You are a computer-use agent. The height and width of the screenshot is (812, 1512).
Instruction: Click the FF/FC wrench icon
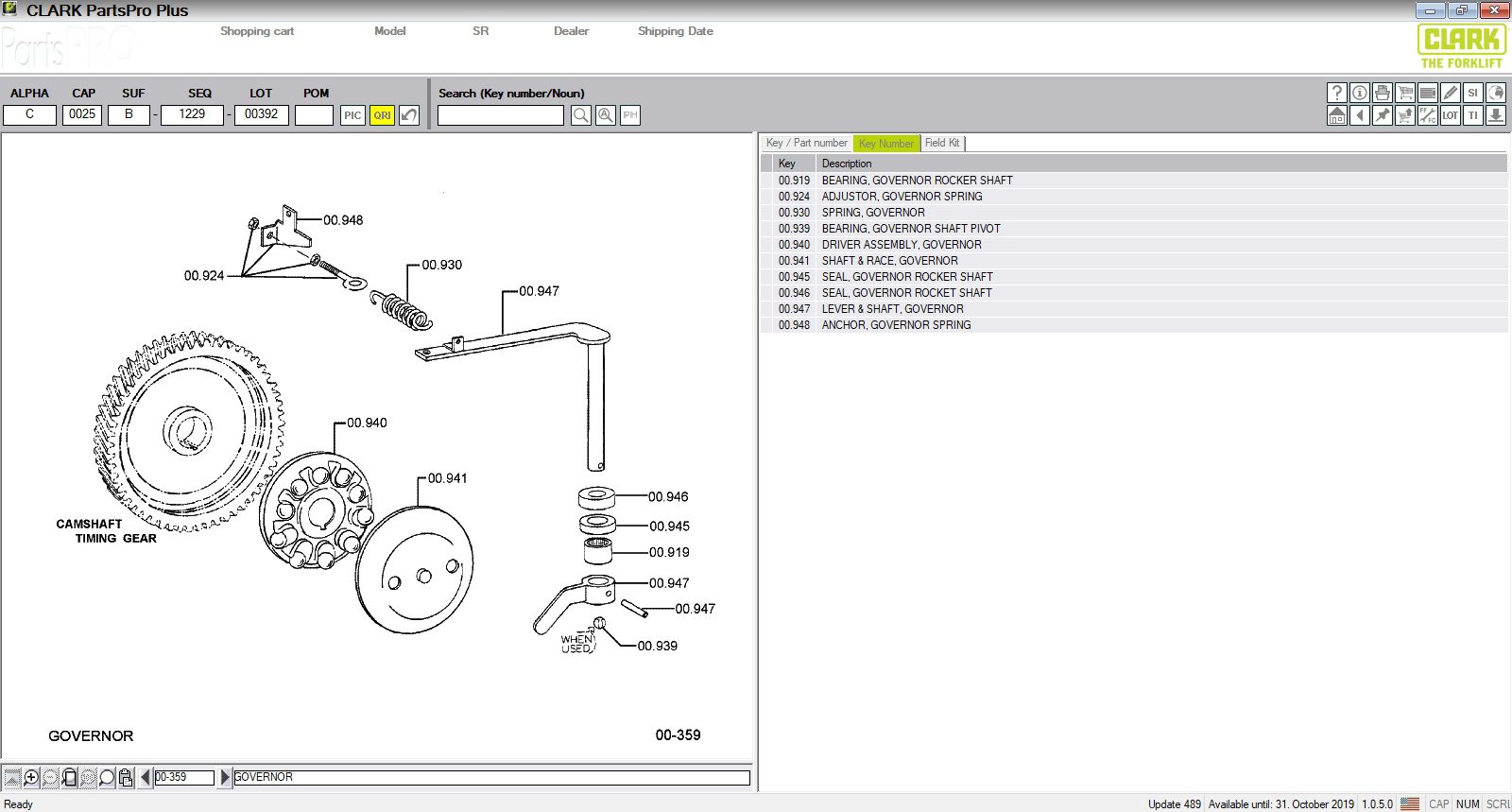pyautogui.click(x=1427, y=115)
